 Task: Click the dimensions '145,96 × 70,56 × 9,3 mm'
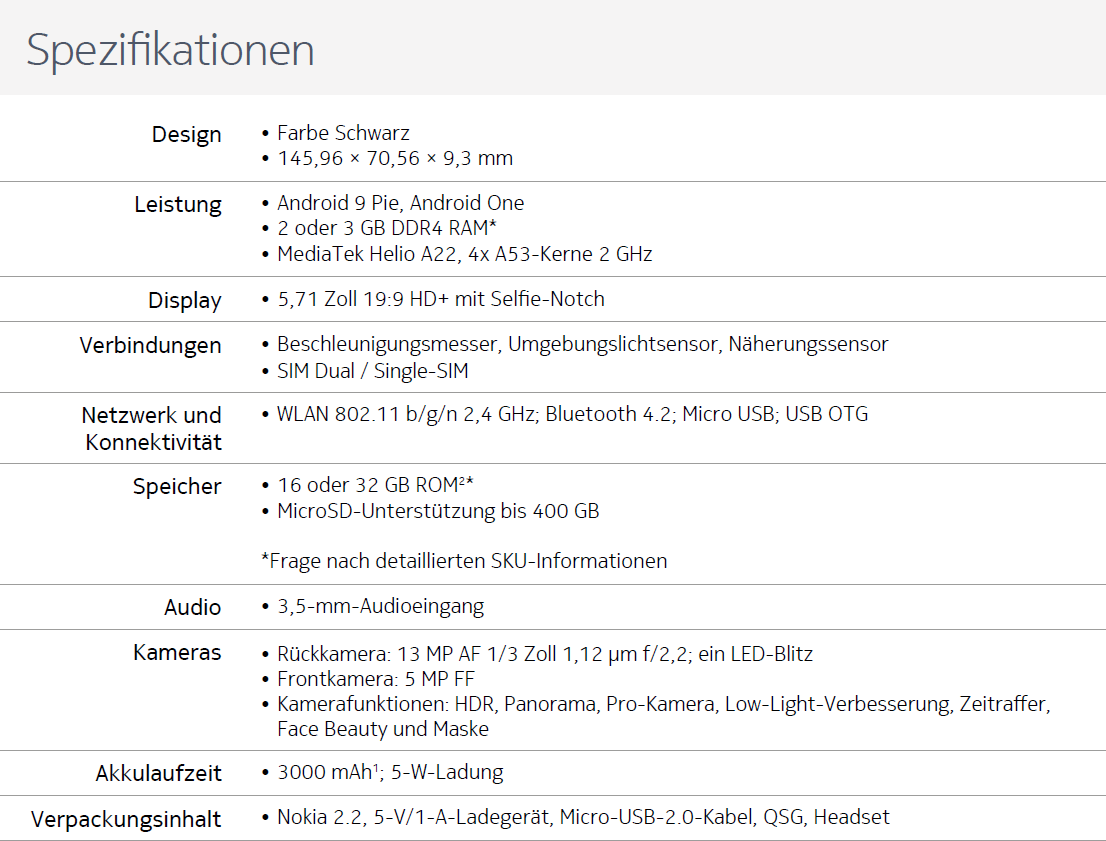pyautogui.click(x=395, y=158)
